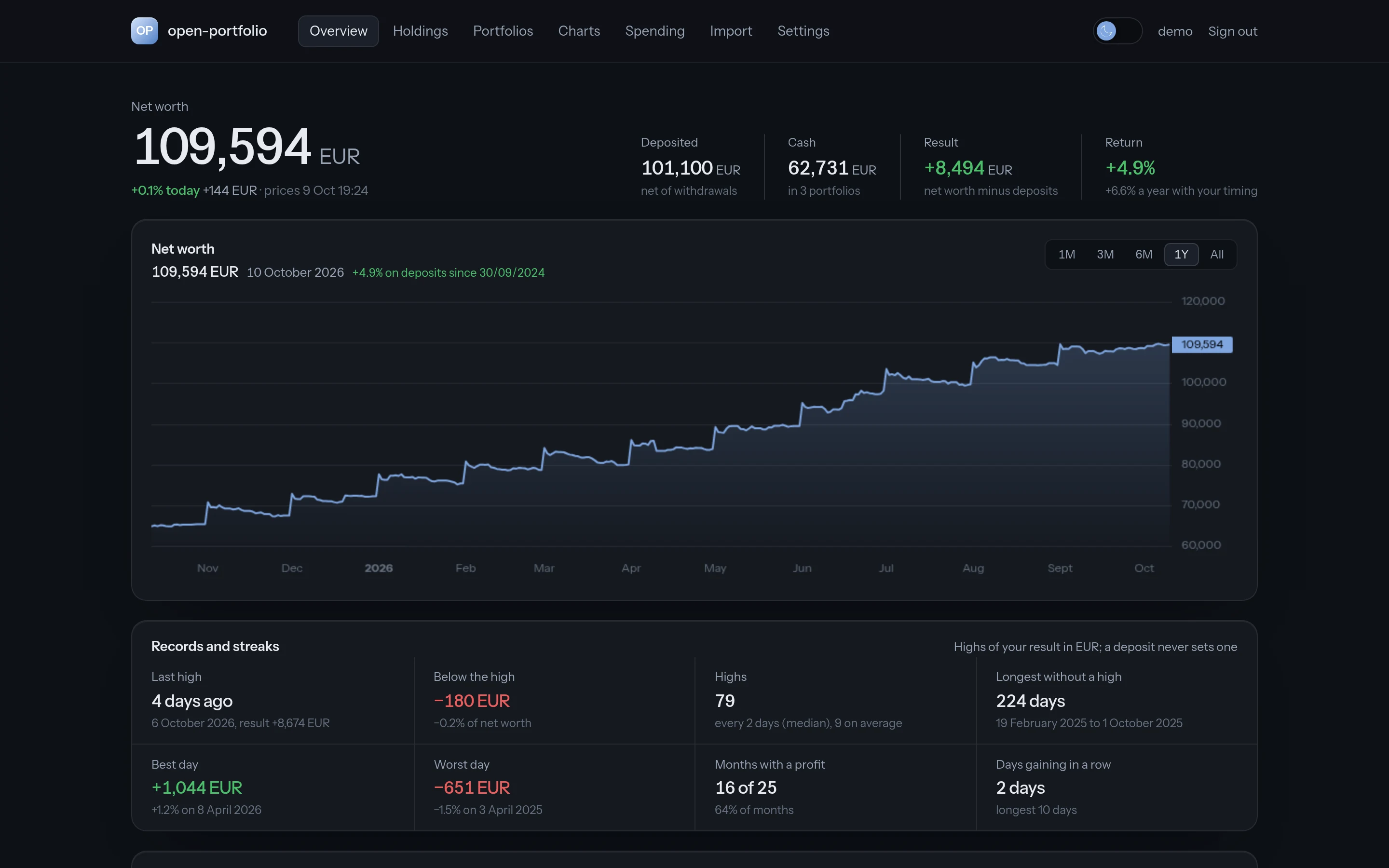1389x868 pixels.
Task: Sign out of the account
Action: (x=1232, y=31)
